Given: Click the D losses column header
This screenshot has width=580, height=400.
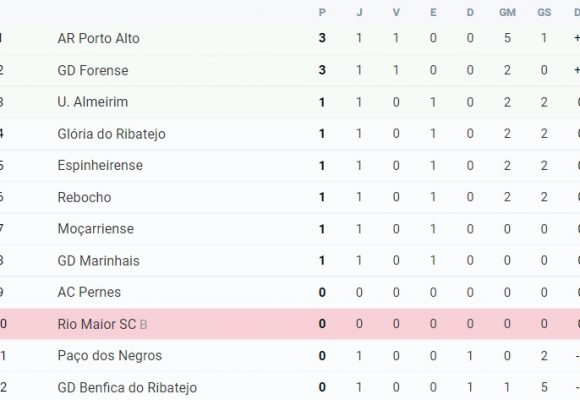Looking at the screenshot, I should coord(470,13).
